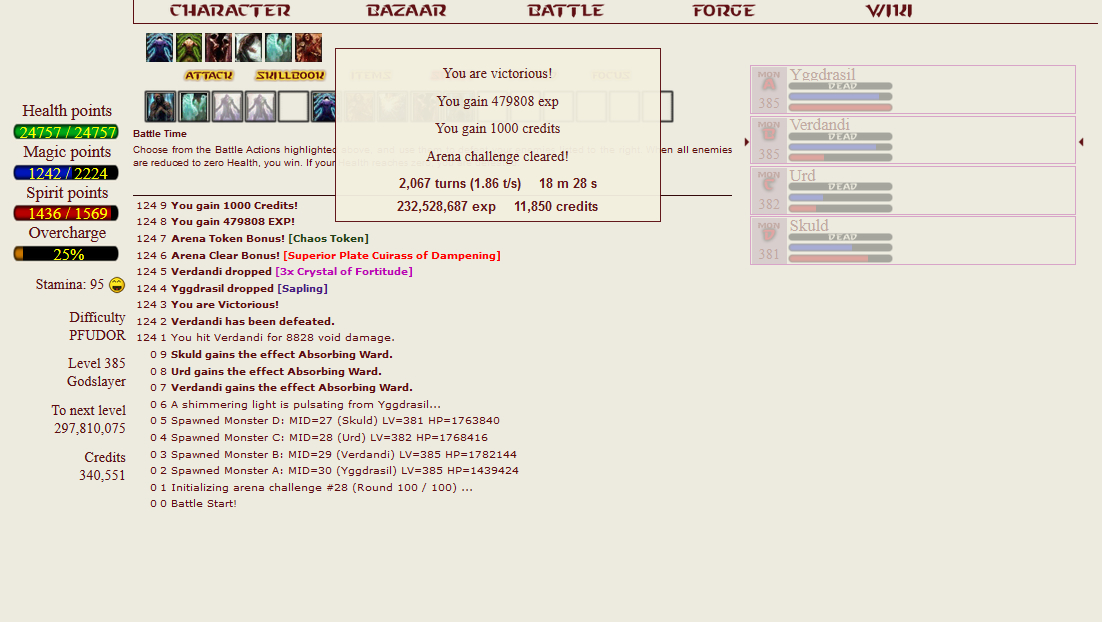1102x622 pixels.
Task: Click the 'Level 385 Godslayer' text
Action: (96, 372)
